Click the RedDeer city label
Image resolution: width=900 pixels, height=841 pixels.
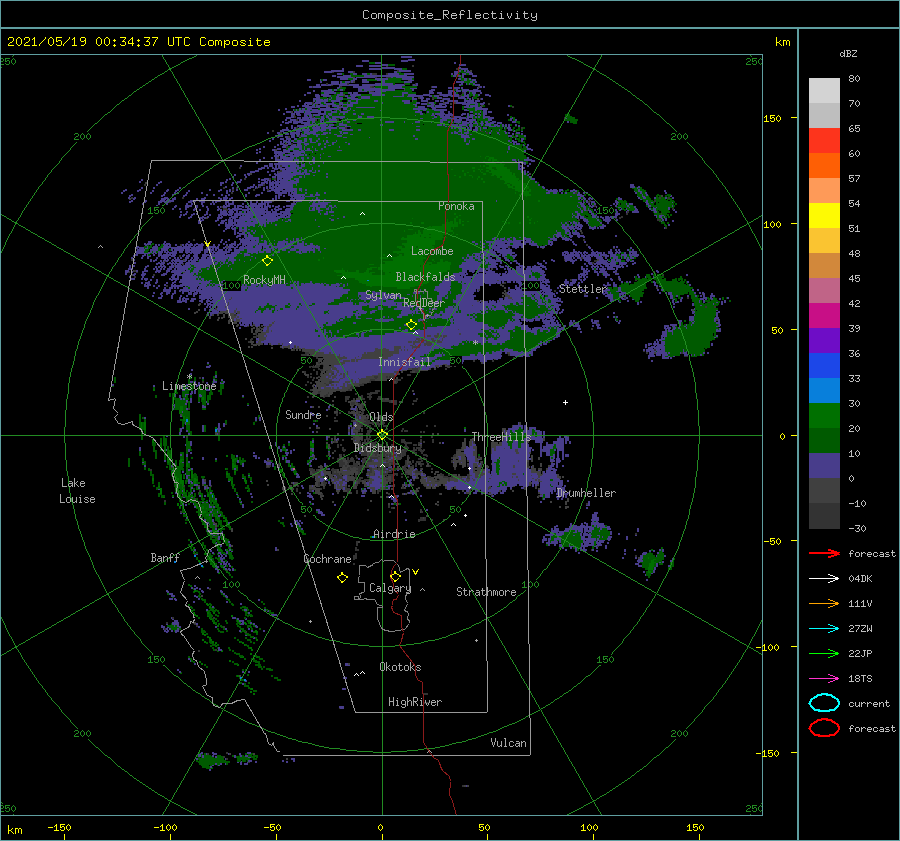click(x=424, y=303)
